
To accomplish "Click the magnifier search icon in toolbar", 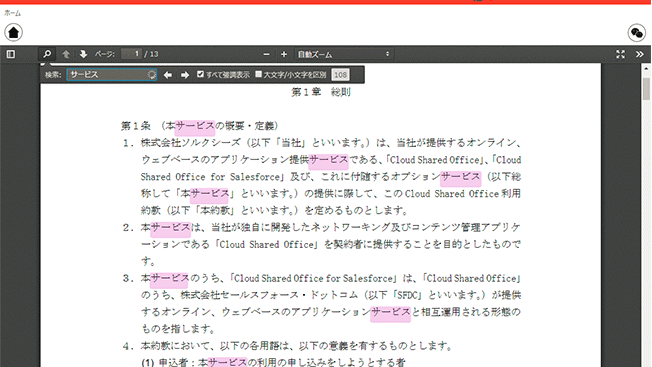I will (x=47, y=54).
